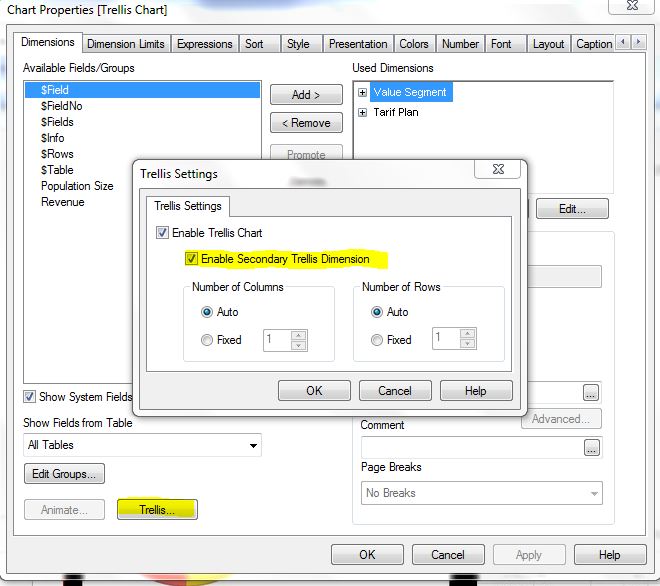Close the Chart Properties window
Image resolution: width=660 pixels, height=586 pixels.
coord(632,5)
